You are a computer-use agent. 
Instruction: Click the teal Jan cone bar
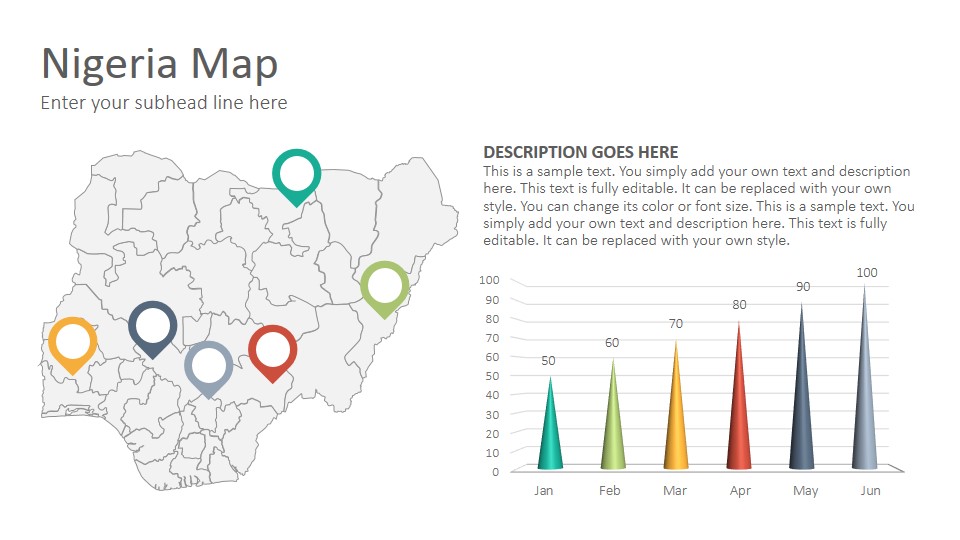[550, 424]
